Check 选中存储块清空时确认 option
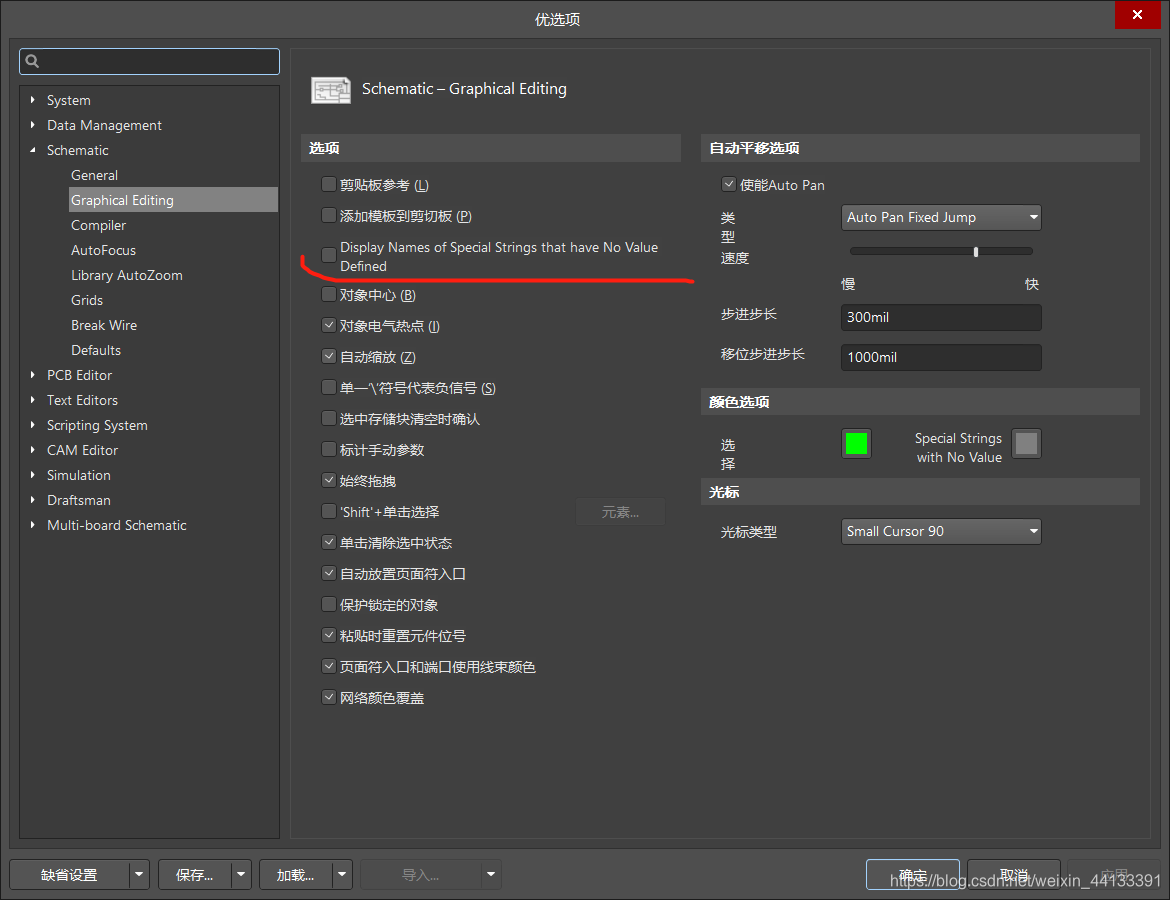Viewport: 1170px width, 900px height. 328,419
